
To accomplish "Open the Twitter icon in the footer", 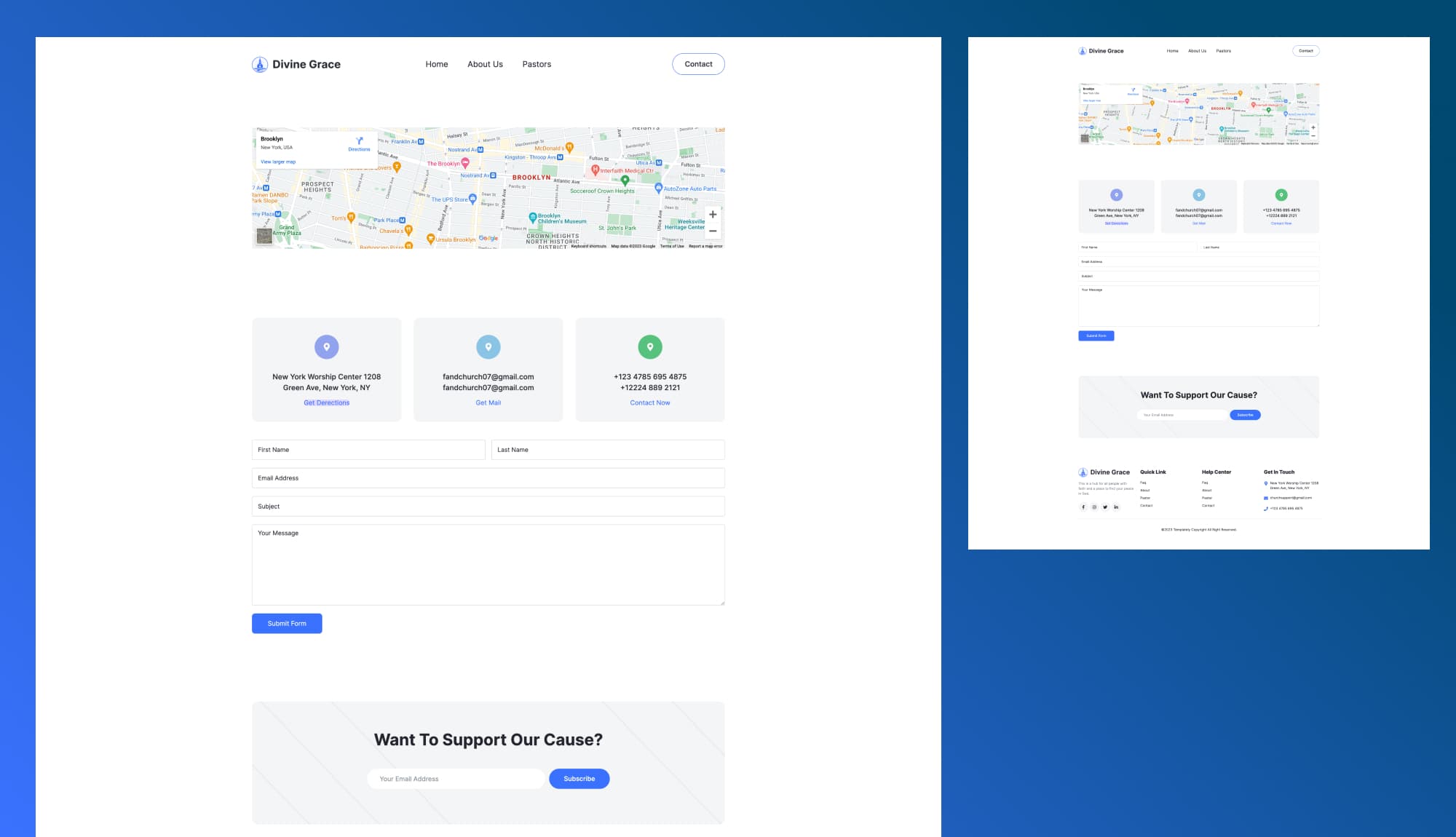I will point(1105,507).
